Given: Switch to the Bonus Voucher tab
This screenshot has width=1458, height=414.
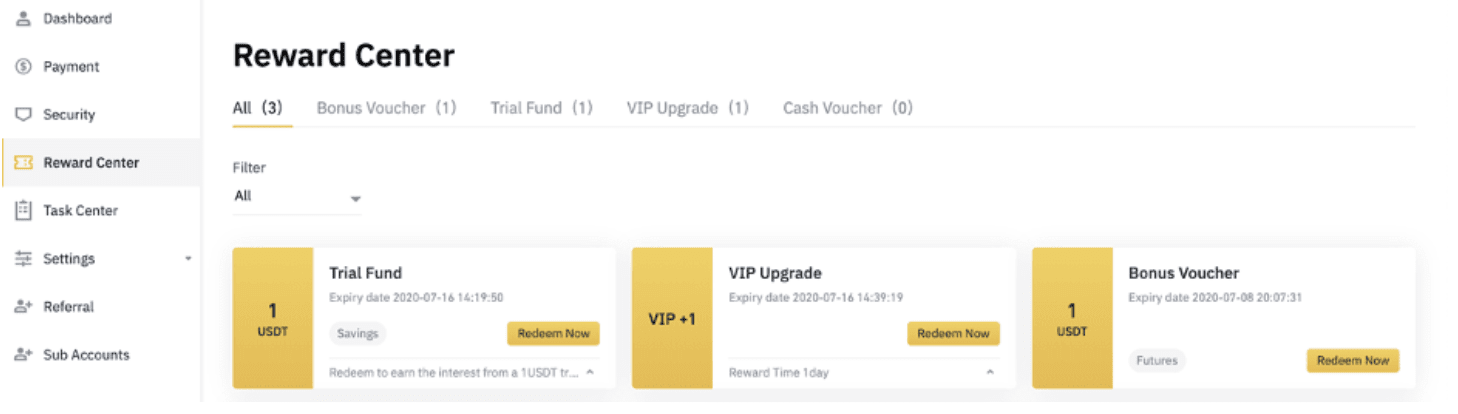Looking at the screenshot, I should (x=386, y=108).
